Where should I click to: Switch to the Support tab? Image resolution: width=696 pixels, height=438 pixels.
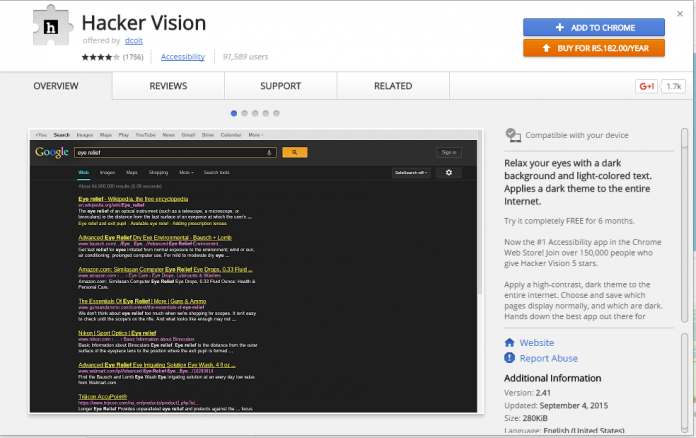(x=281, y=86)
